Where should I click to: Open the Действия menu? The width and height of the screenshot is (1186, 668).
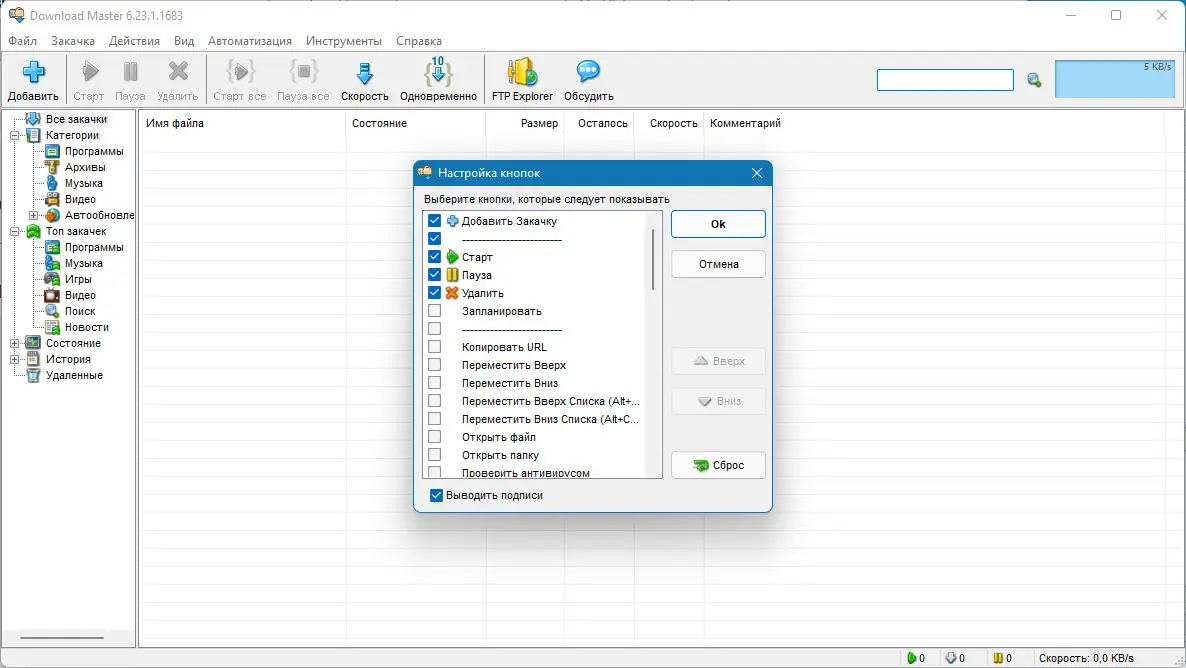pos(134,41)
